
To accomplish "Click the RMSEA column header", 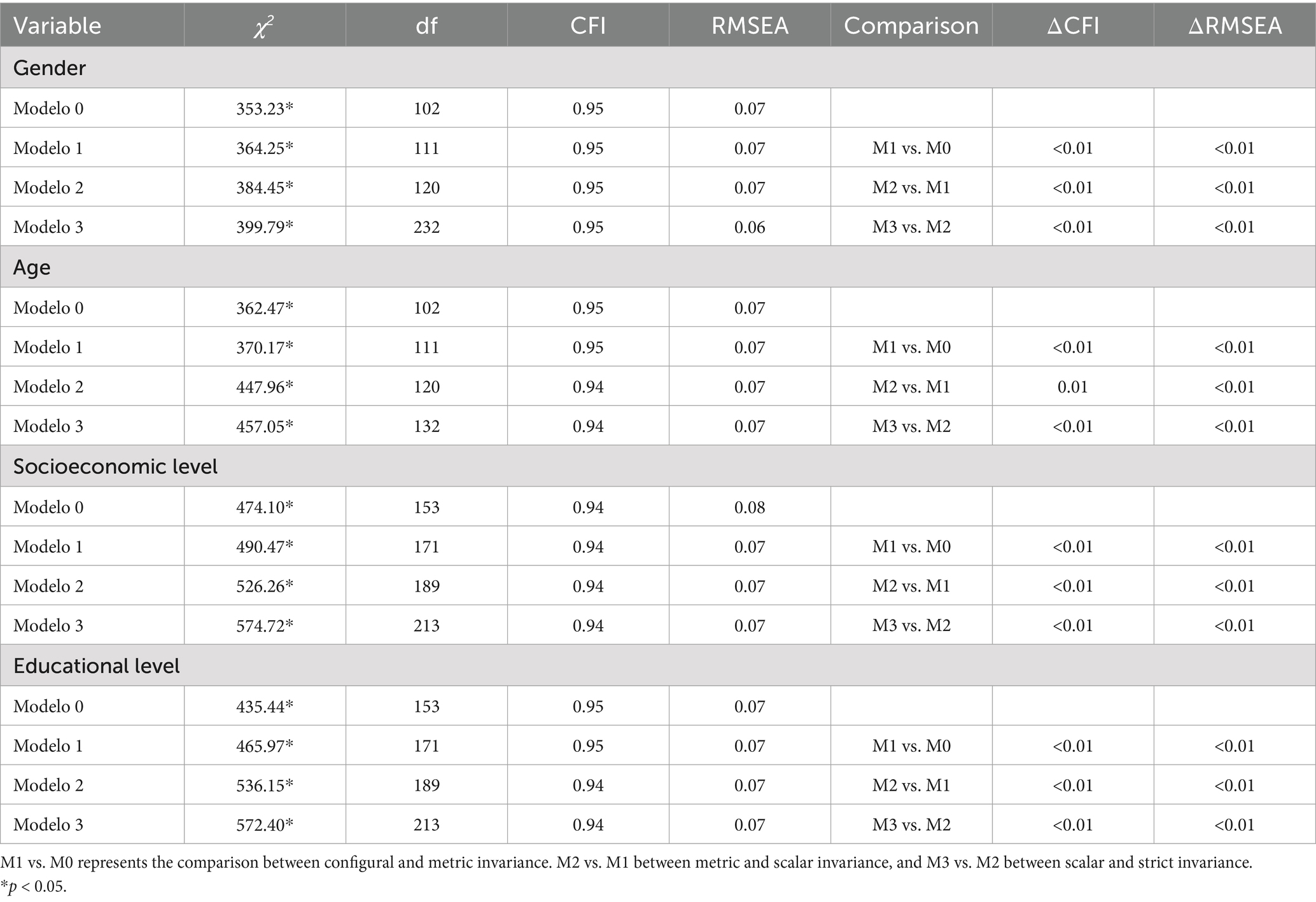I will tap(750, 25).
